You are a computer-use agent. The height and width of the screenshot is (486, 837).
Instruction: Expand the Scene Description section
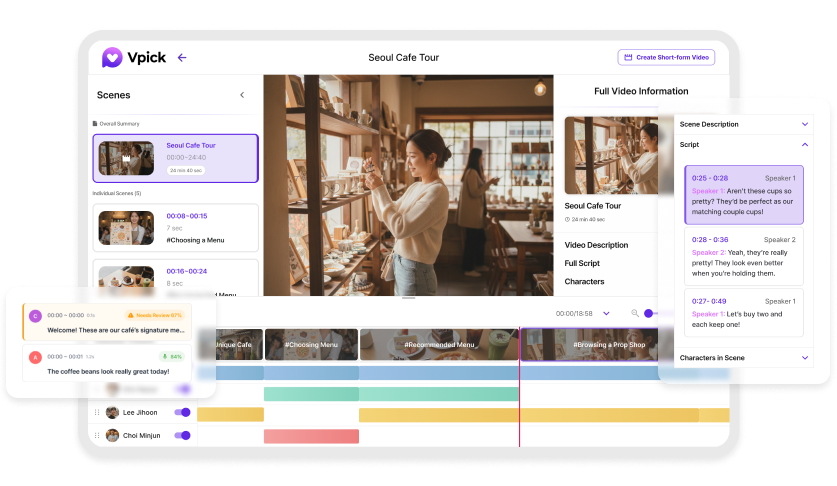(805, 124)
